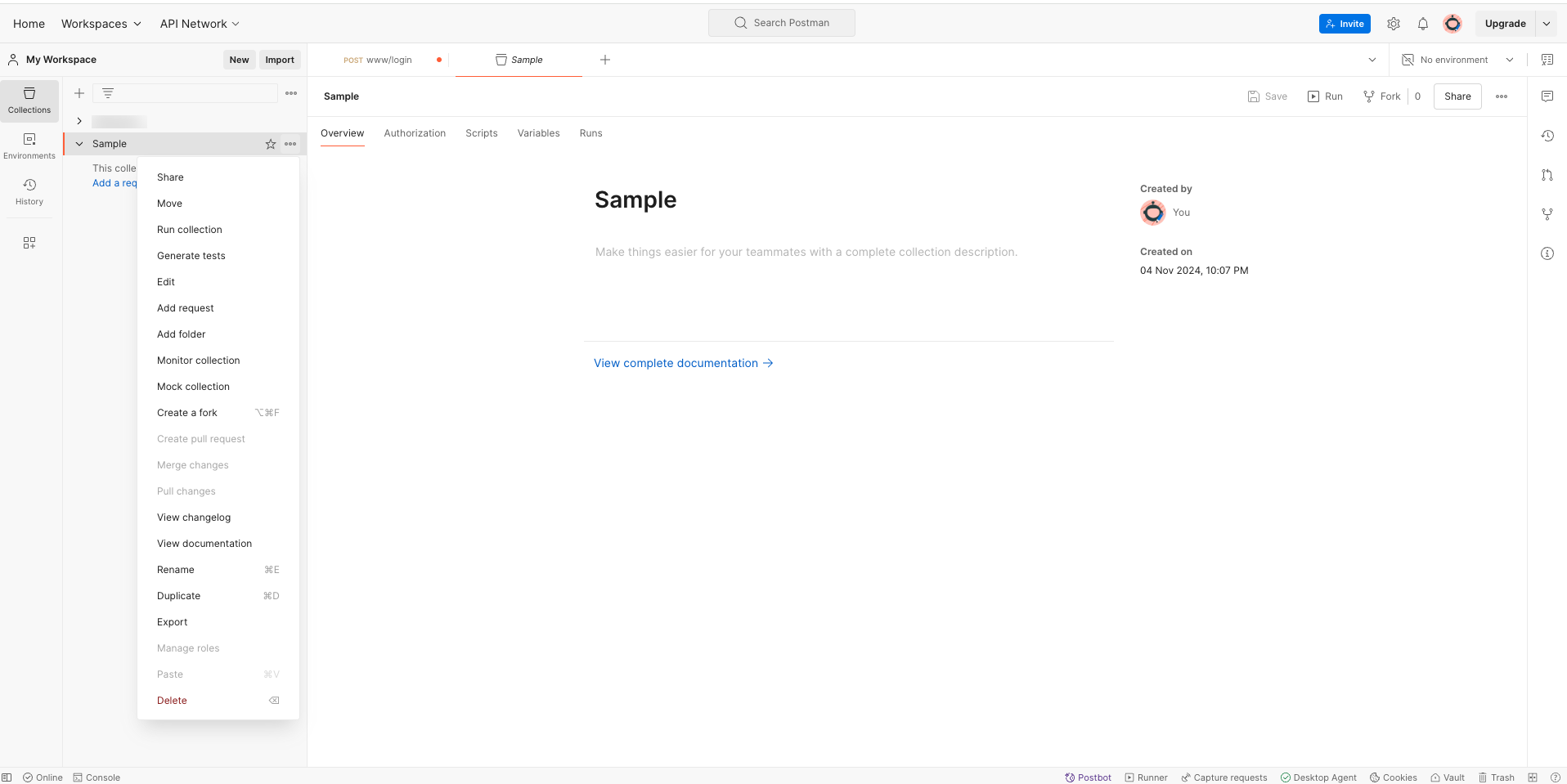Viewport: 1567px width, 784px height.
Task: Open the Vault
Action: pyautogui.click(x=1447, y=777)
